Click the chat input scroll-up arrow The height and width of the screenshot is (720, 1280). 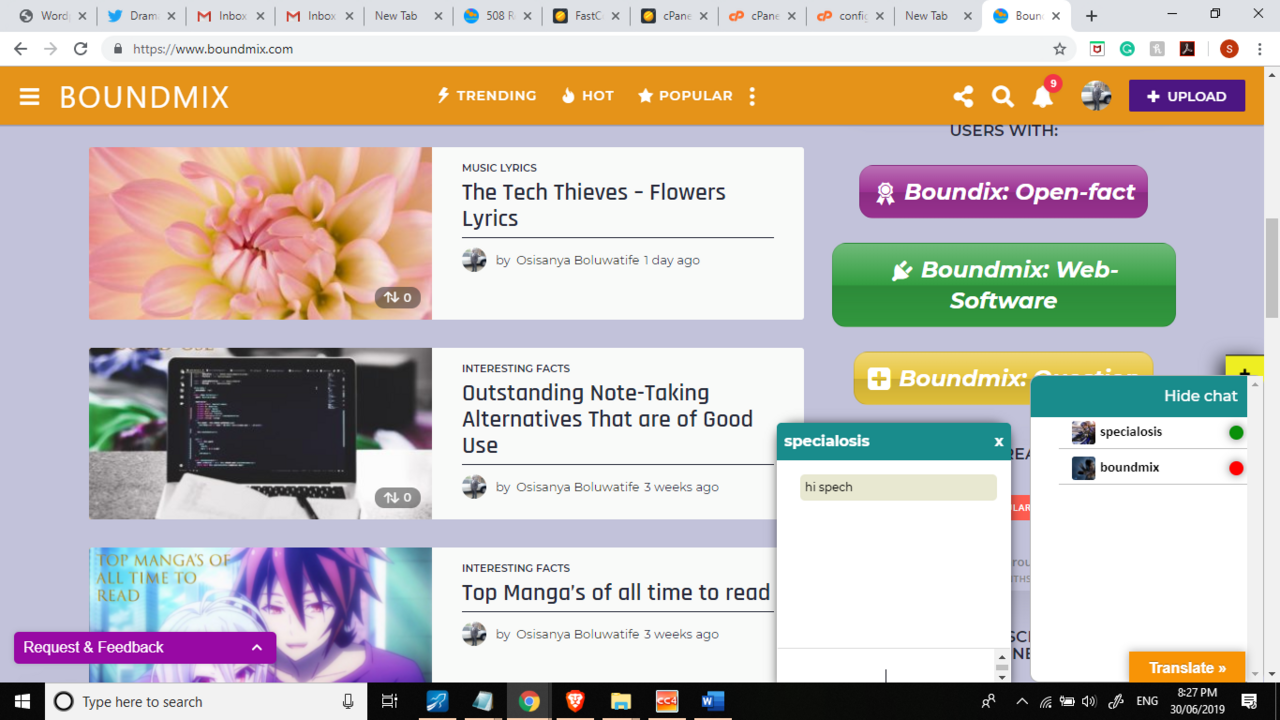click(1002, 657)
